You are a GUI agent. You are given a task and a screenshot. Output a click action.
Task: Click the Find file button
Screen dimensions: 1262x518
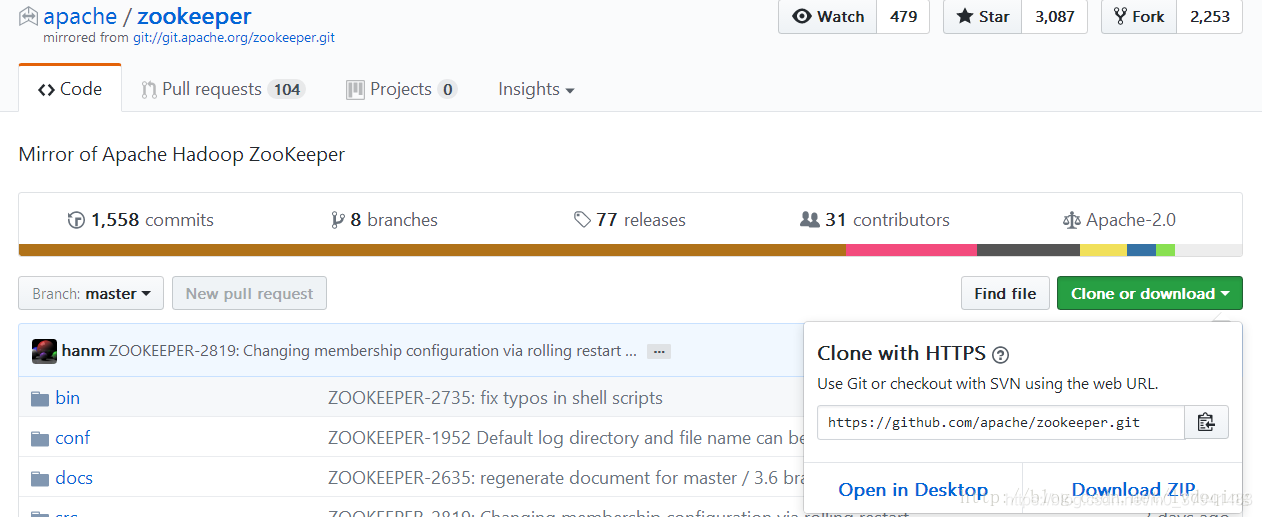tap(1005, 293)
